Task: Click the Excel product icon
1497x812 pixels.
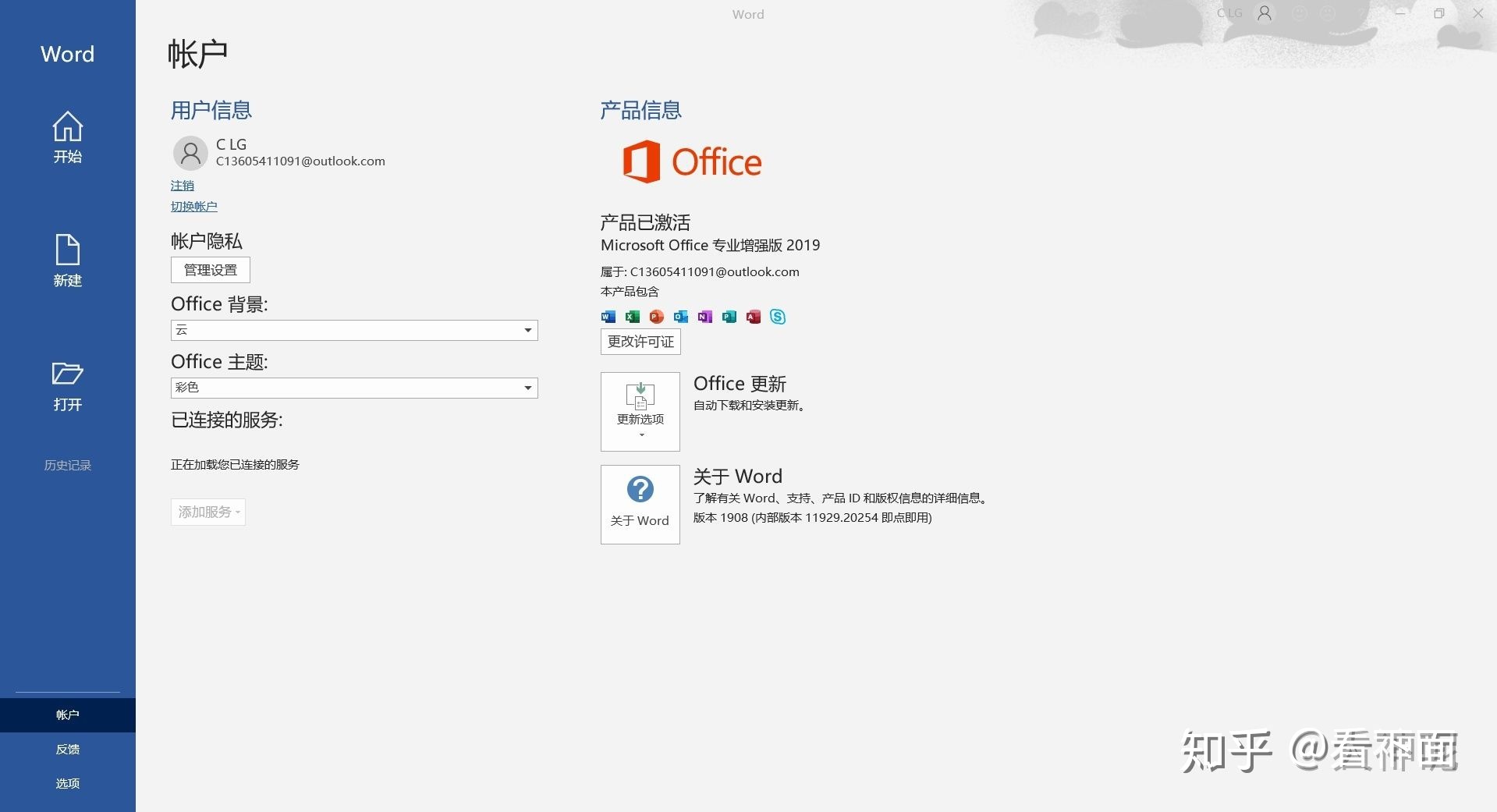Action: coord(633,317)
